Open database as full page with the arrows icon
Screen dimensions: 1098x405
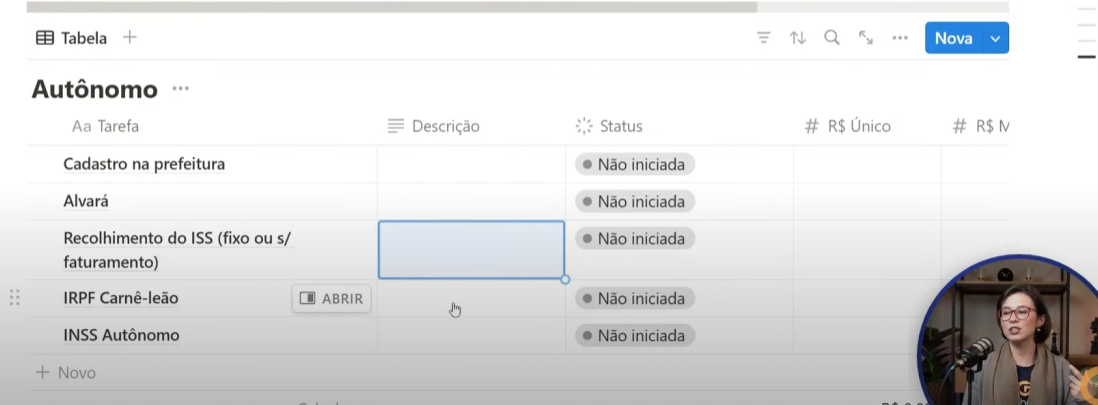tap(866, 38)
